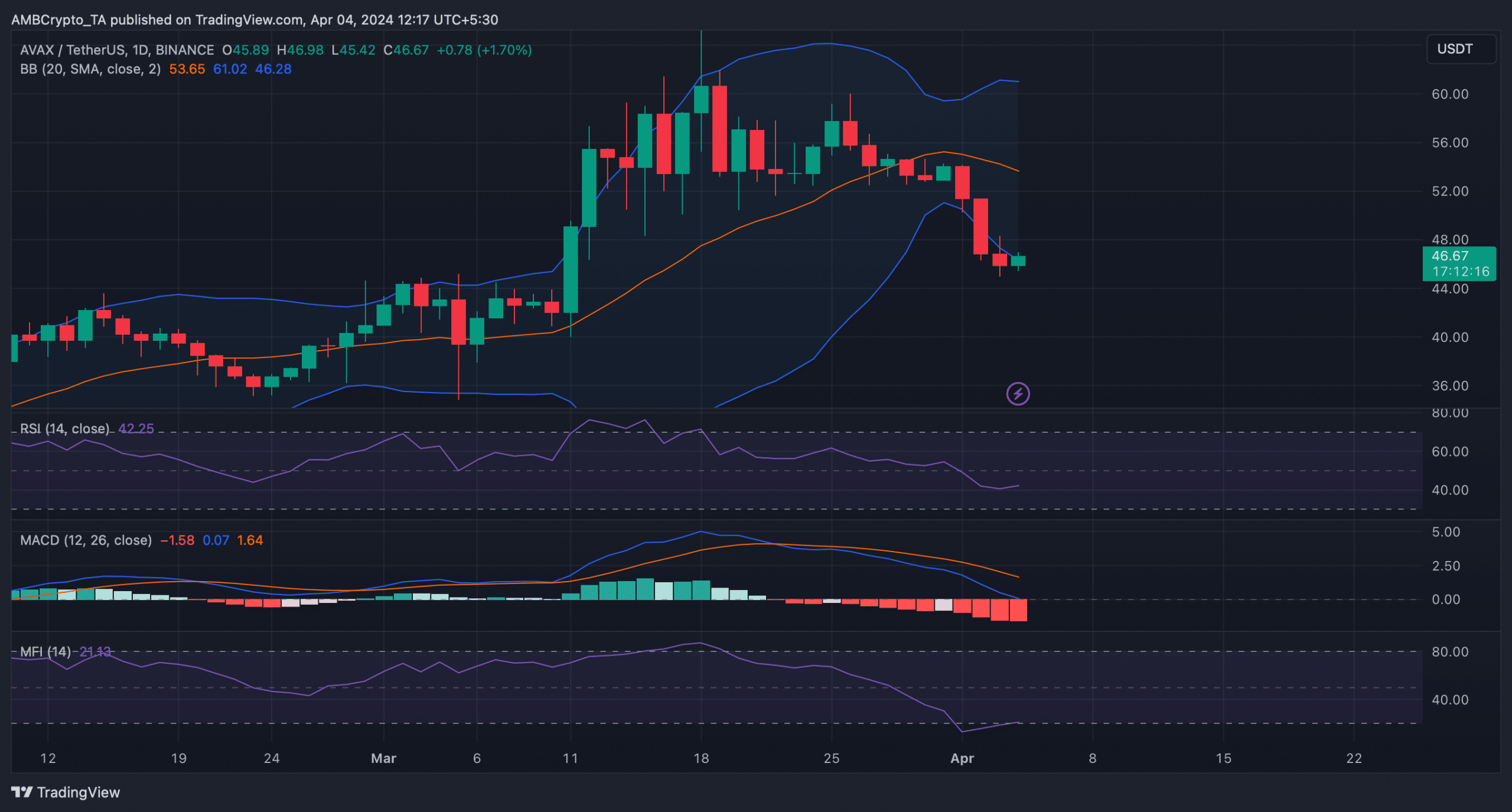
Task: Click the MFI value 21.13
Action: (95, 651)
